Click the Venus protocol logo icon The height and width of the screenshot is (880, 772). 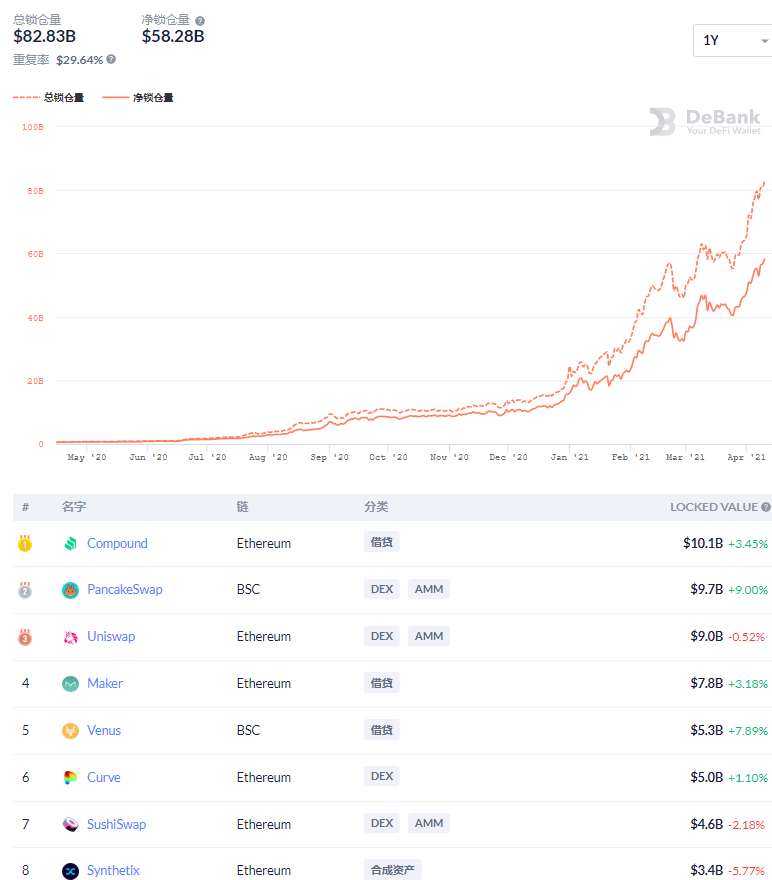tap(70, 731)
